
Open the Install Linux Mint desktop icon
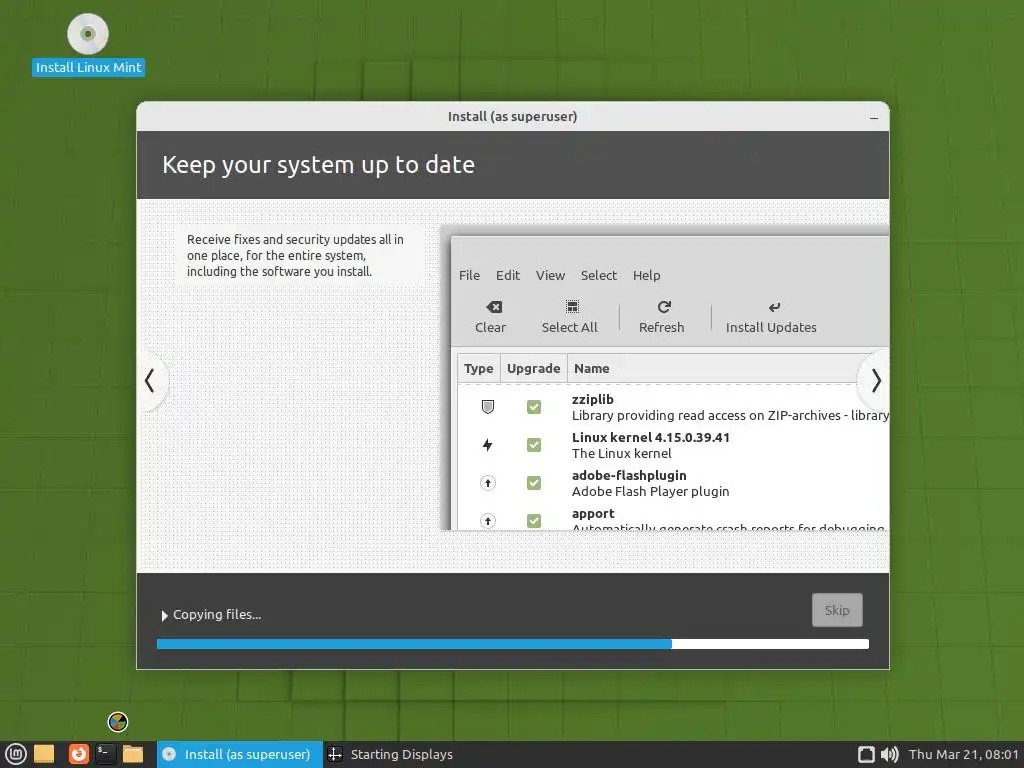88,44
